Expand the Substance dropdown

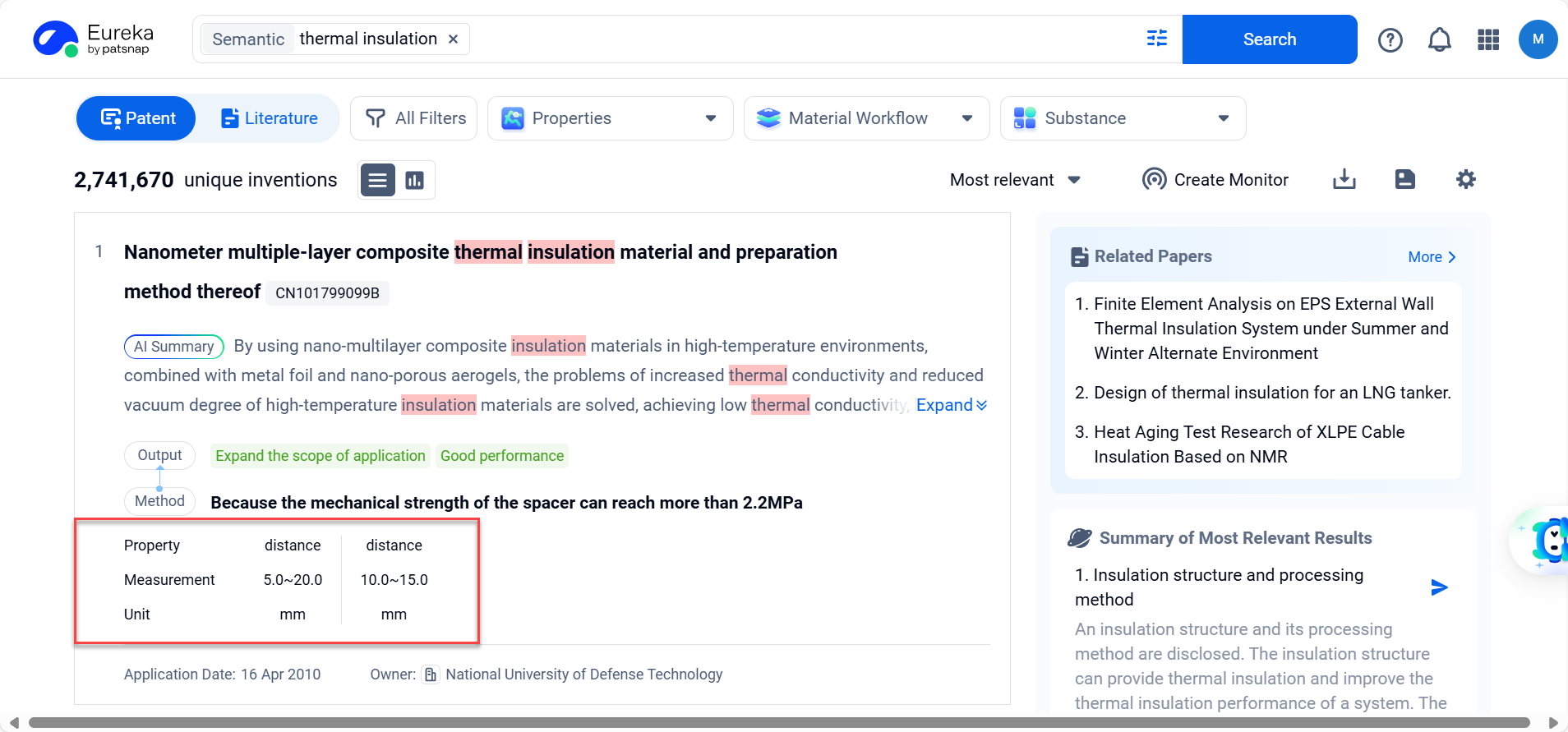pyautogui.click(x=1122, y=118)
